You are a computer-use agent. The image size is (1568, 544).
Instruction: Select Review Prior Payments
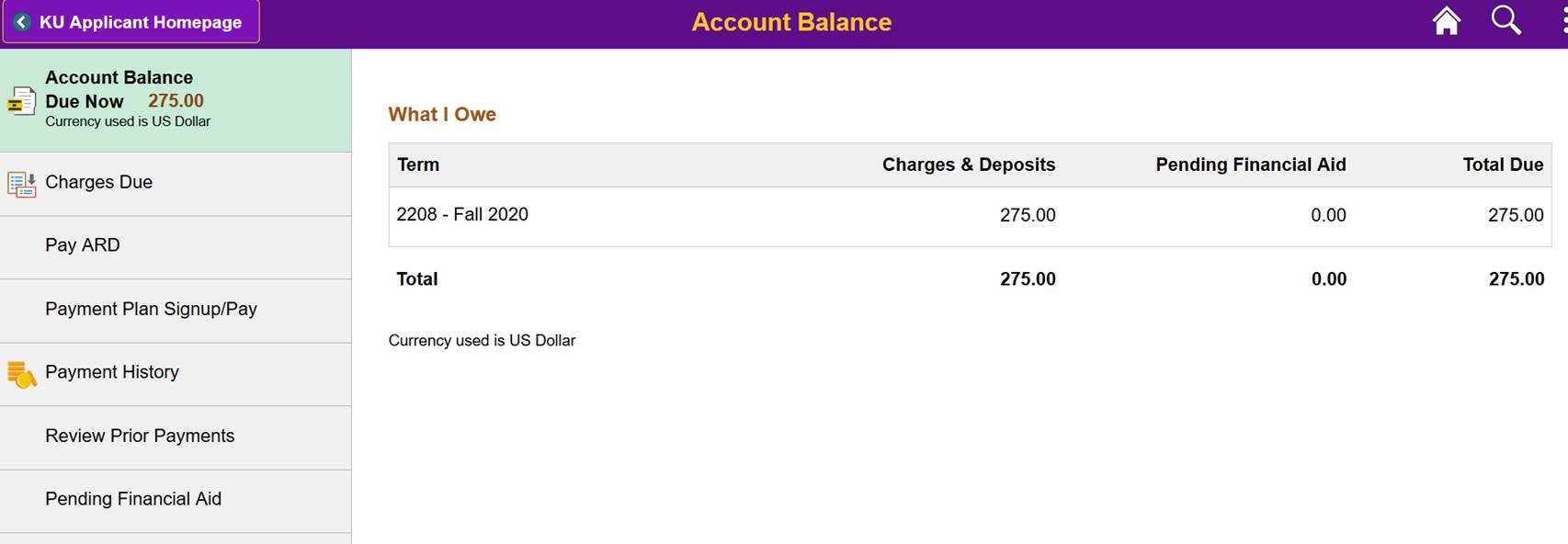click(x=140, y=436)
